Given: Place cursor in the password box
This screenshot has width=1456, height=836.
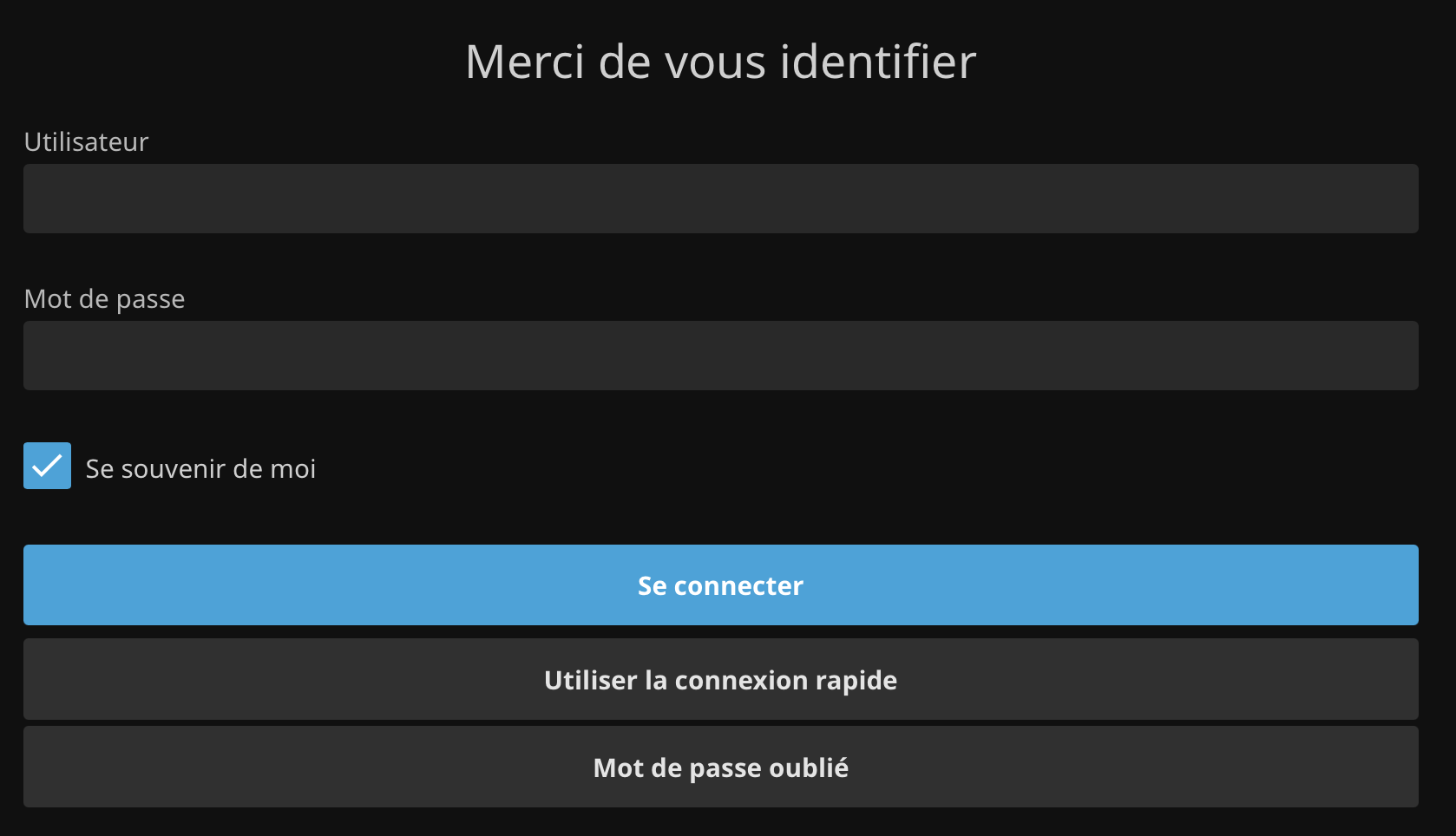Looking at the screenshot, I should click(720, 356).
